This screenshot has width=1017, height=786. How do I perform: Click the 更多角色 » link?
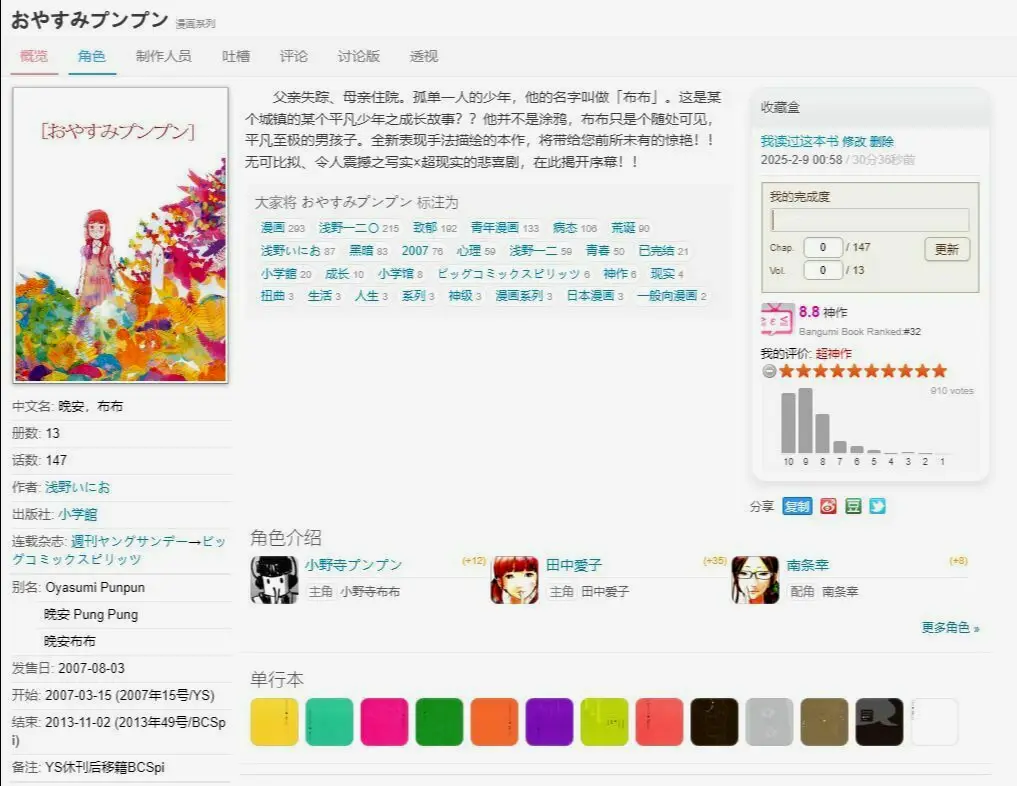(x=950, y=628)
